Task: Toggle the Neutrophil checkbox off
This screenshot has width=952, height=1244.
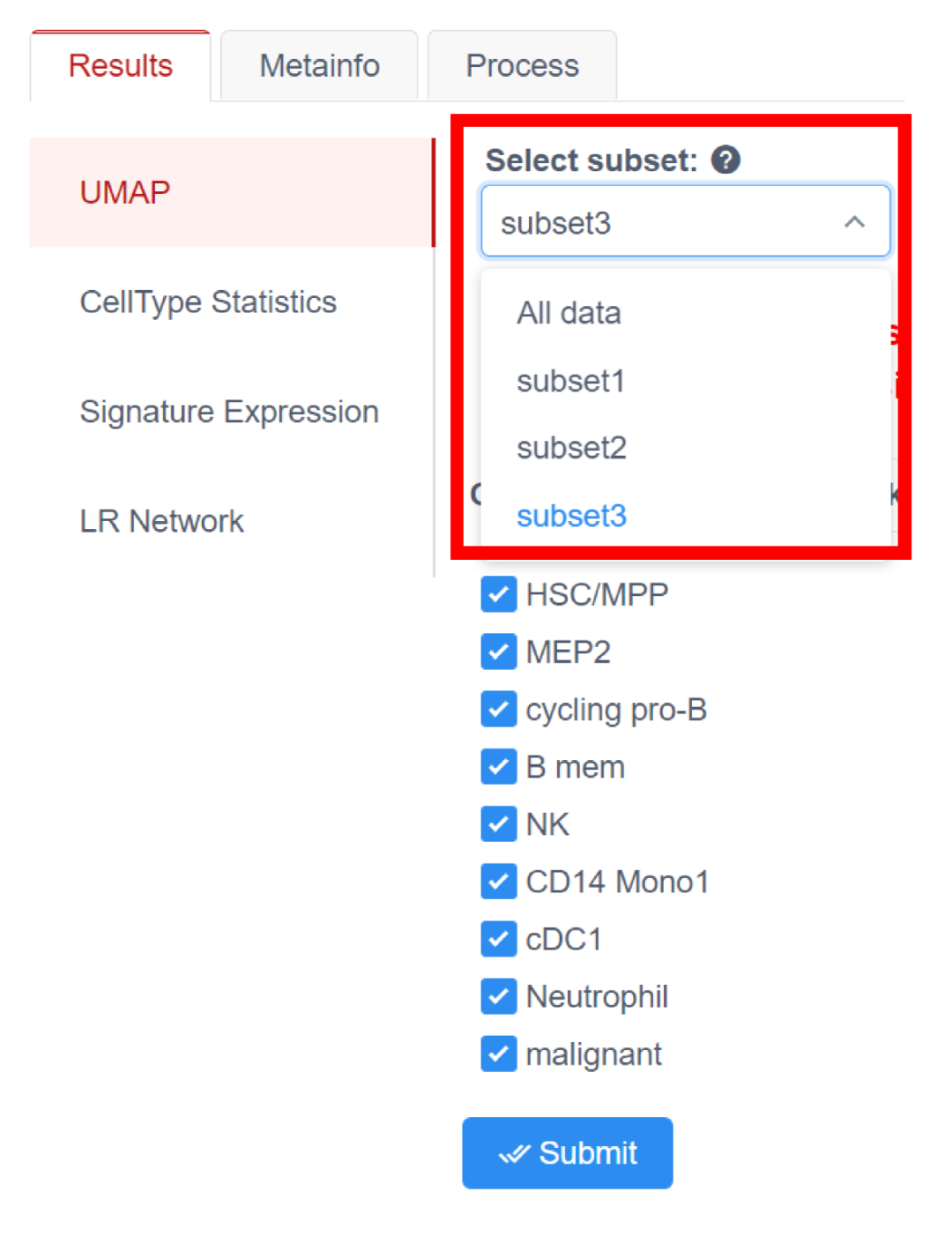Action: 498,996
